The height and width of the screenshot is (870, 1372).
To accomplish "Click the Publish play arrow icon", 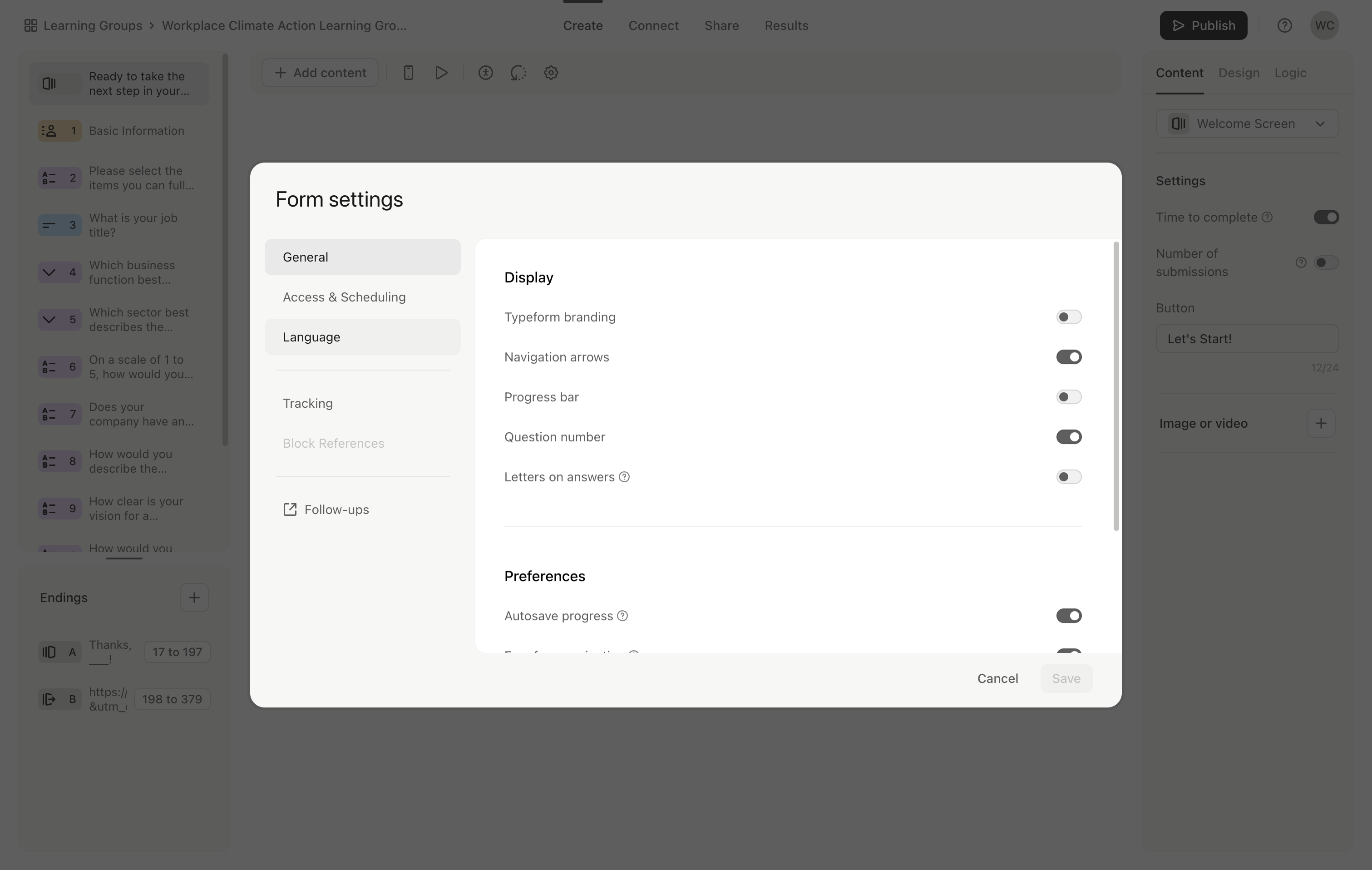I will (x=1178, y=25).
